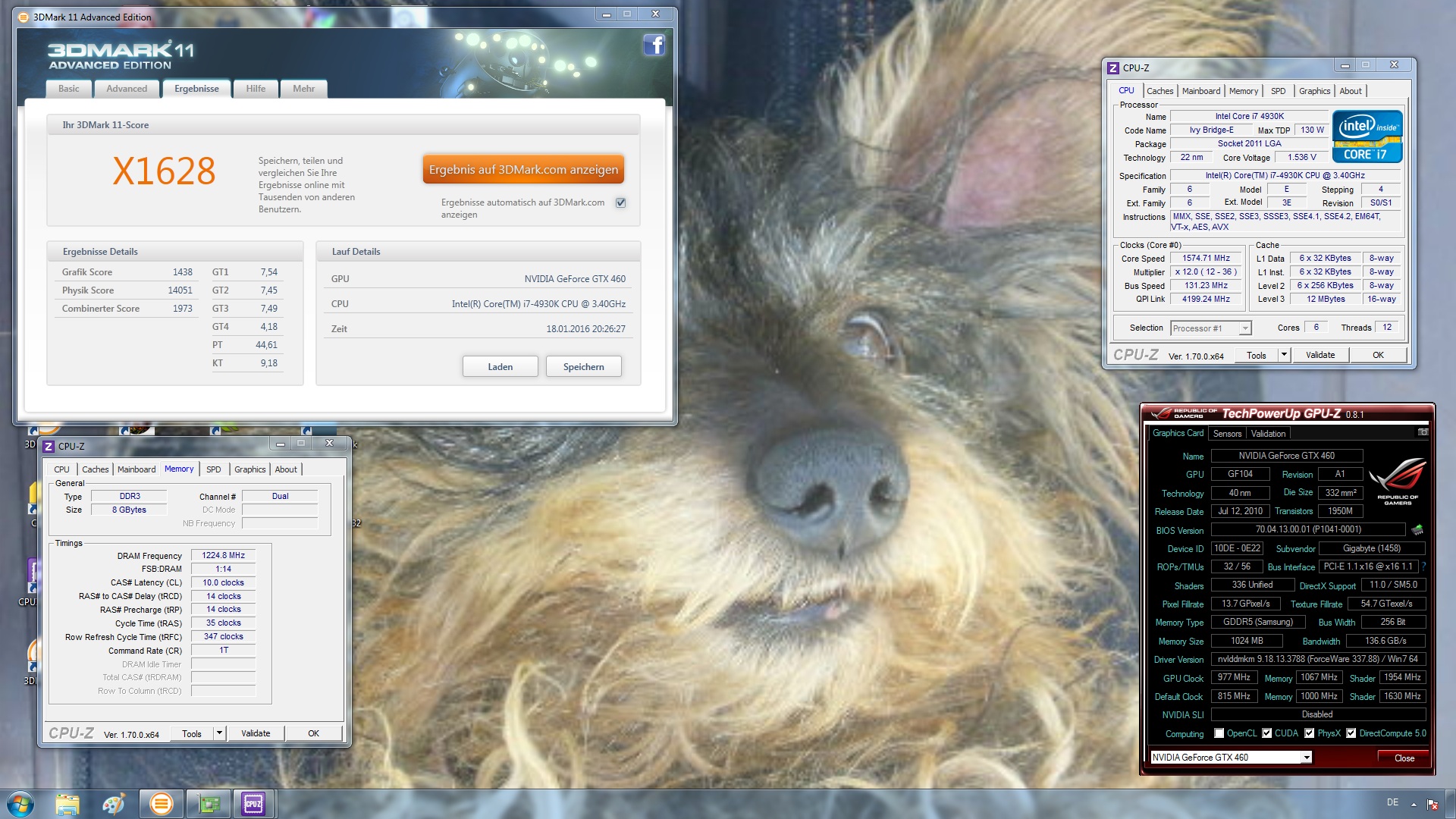Switch to the Basic tab in 3DMark 11
The height and width of the screenshot is (819, 1456).
[68, 89]
